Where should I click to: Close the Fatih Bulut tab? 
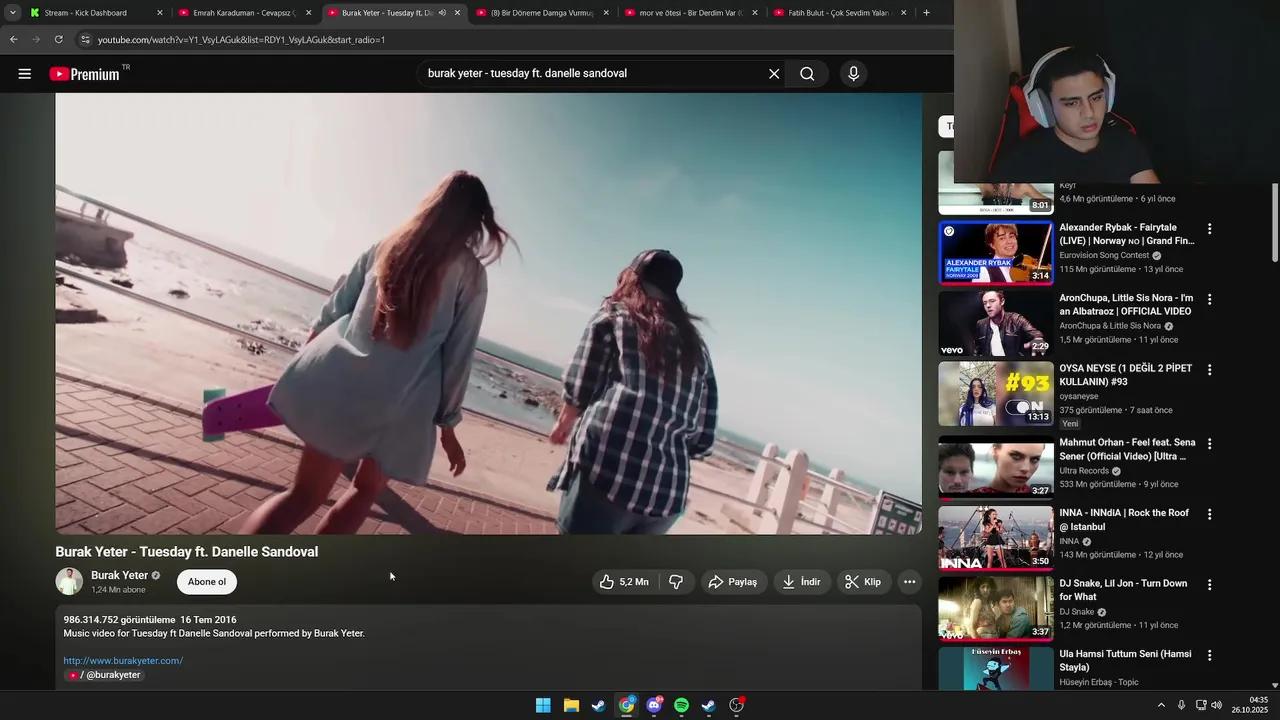point(904,13)
